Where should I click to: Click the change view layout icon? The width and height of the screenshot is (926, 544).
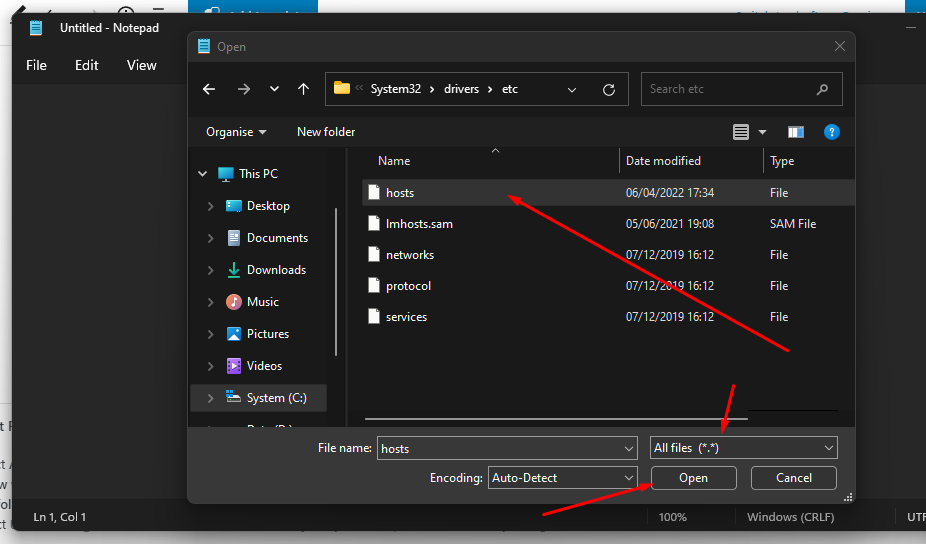pos(741,132)
